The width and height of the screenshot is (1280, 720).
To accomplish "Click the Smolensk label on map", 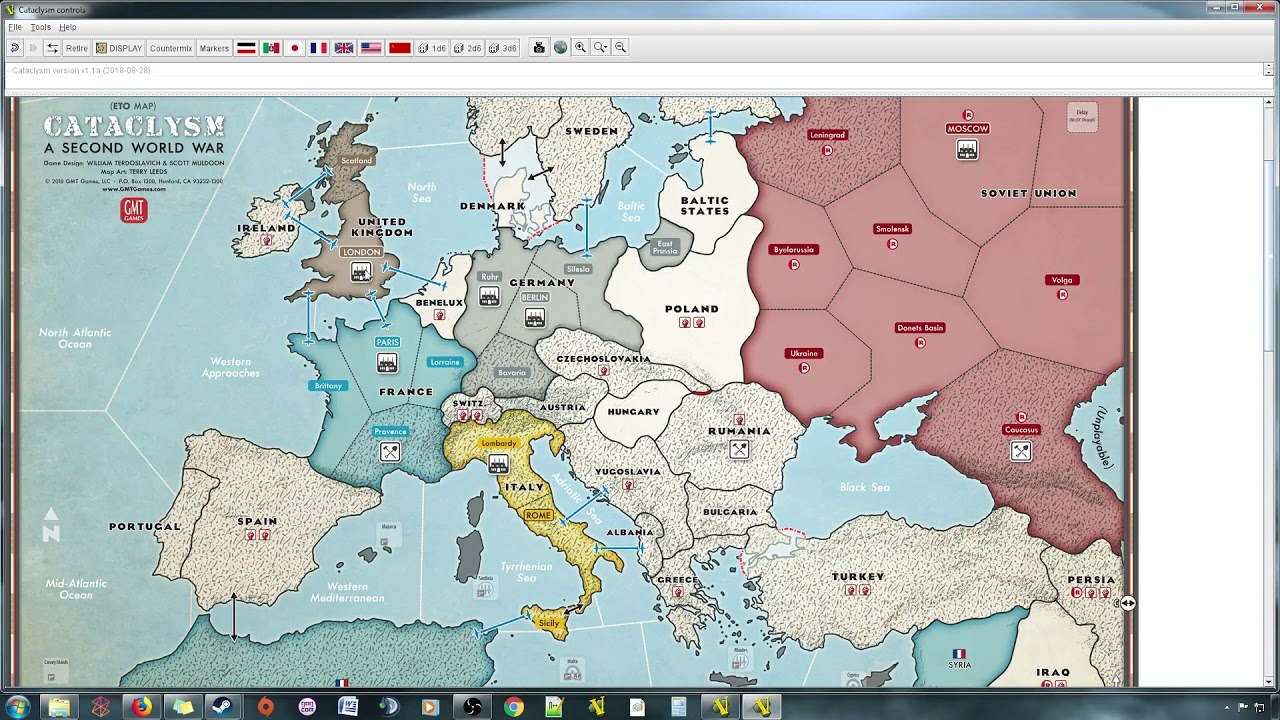I will coord(892,228).
